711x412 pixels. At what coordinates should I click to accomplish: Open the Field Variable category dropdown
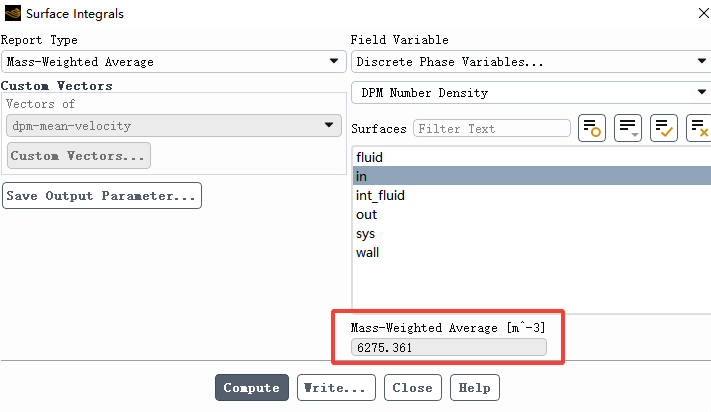tap(531, 62)
